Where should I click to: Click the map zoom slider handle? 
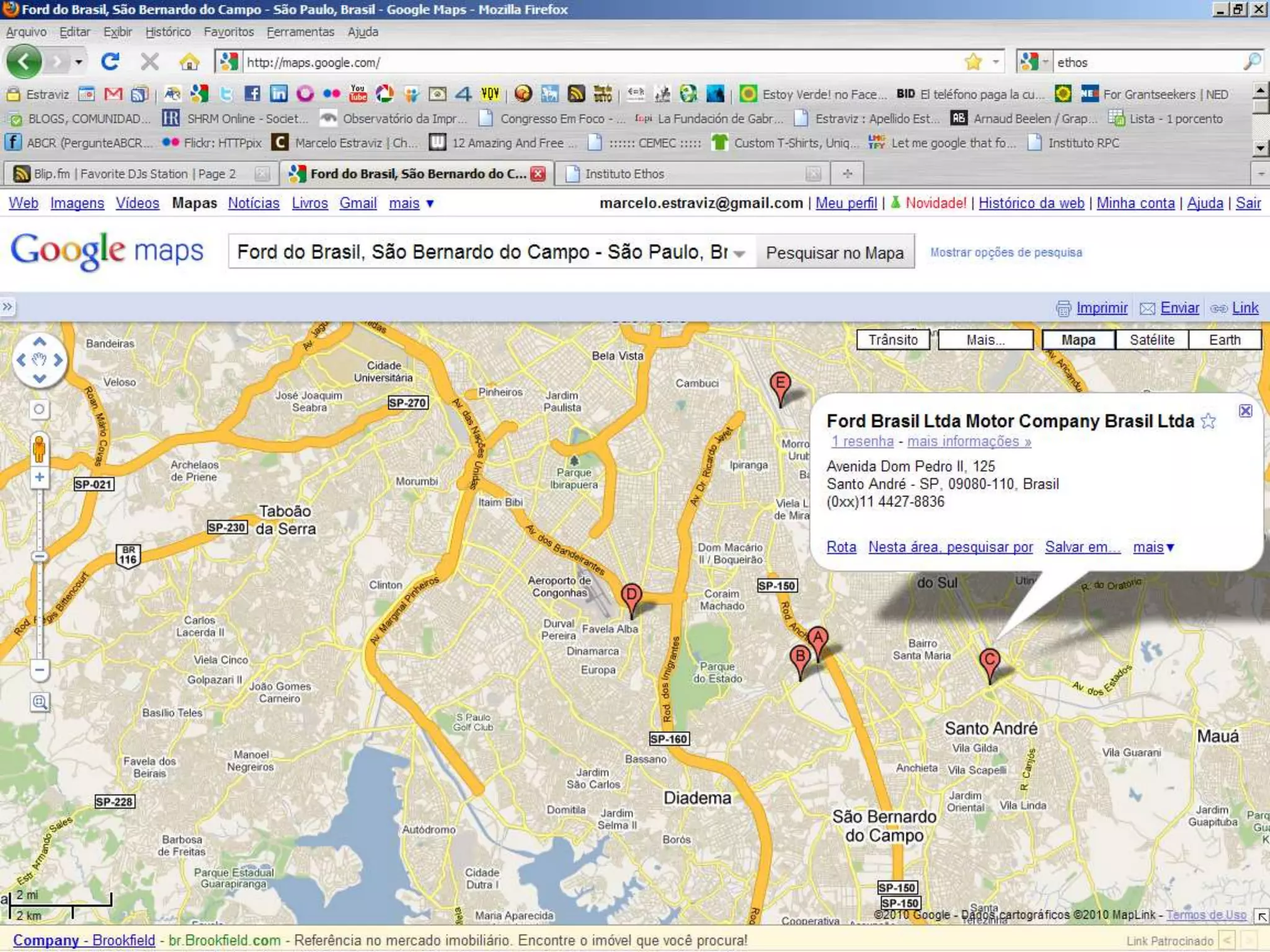point(39,557)
